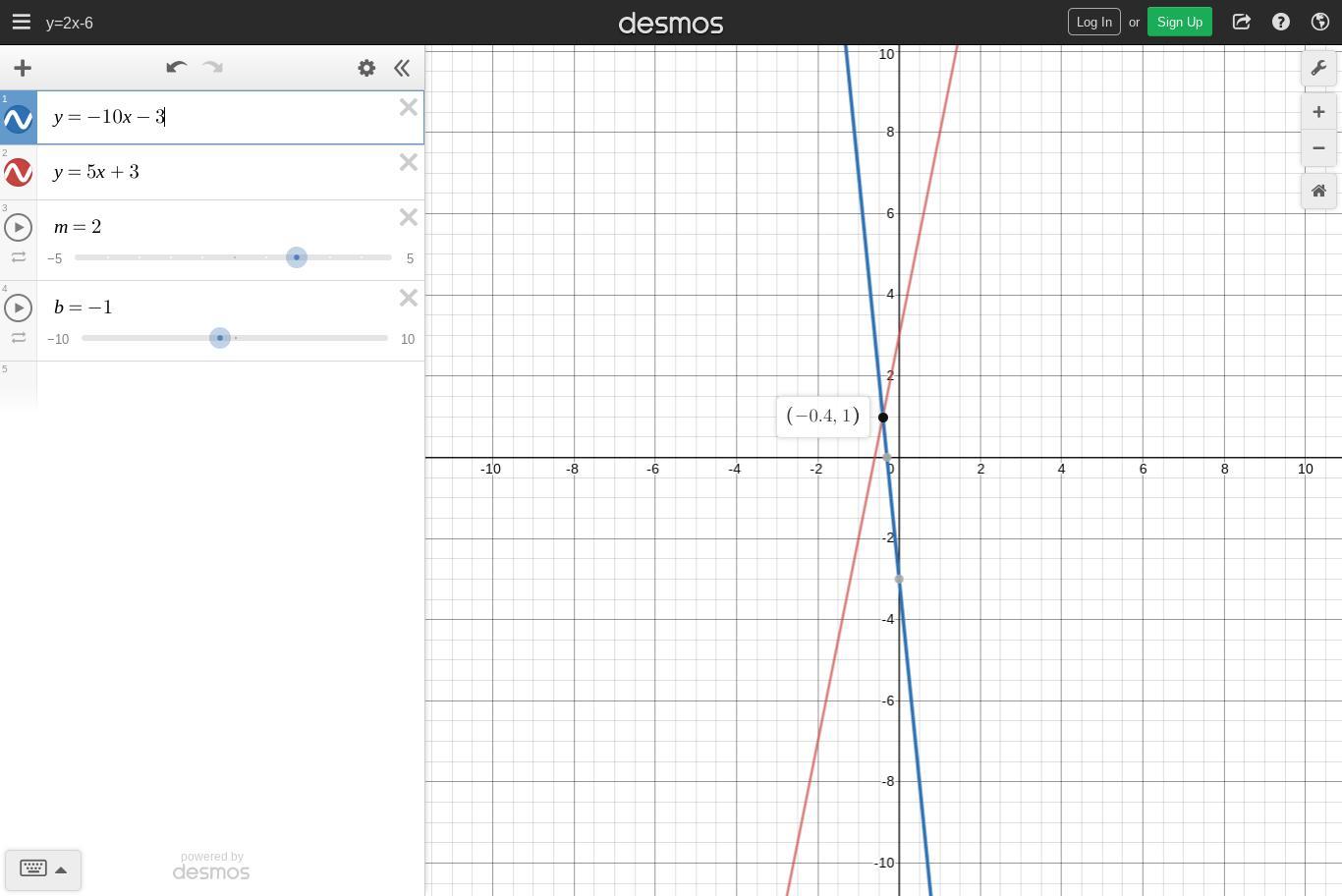Open the help menu
Image resolution: width=1342 pixels, height=896 pixels.
click(1281, 22)
